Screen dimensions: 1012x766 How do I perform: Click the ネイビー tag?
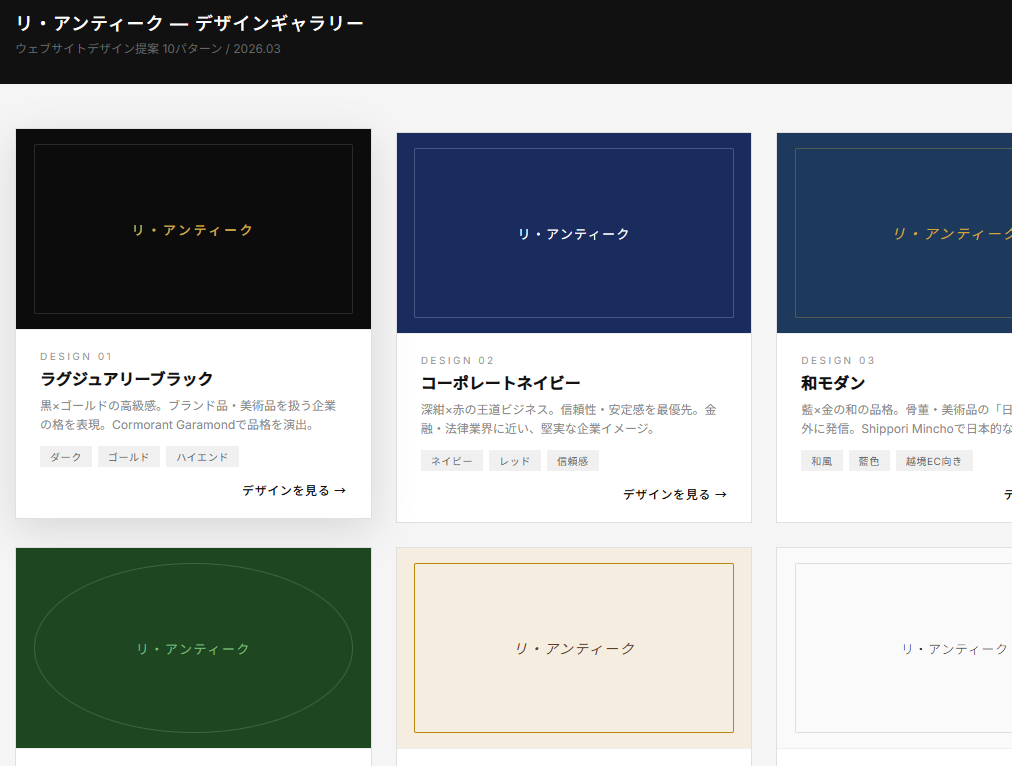[x=452, y=461]
